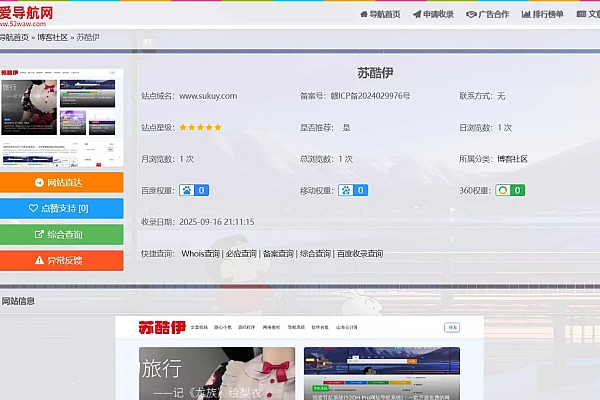Open 博客社区 category link in details
The width and height of the screenshot is (600, 400).
point(512,159)
